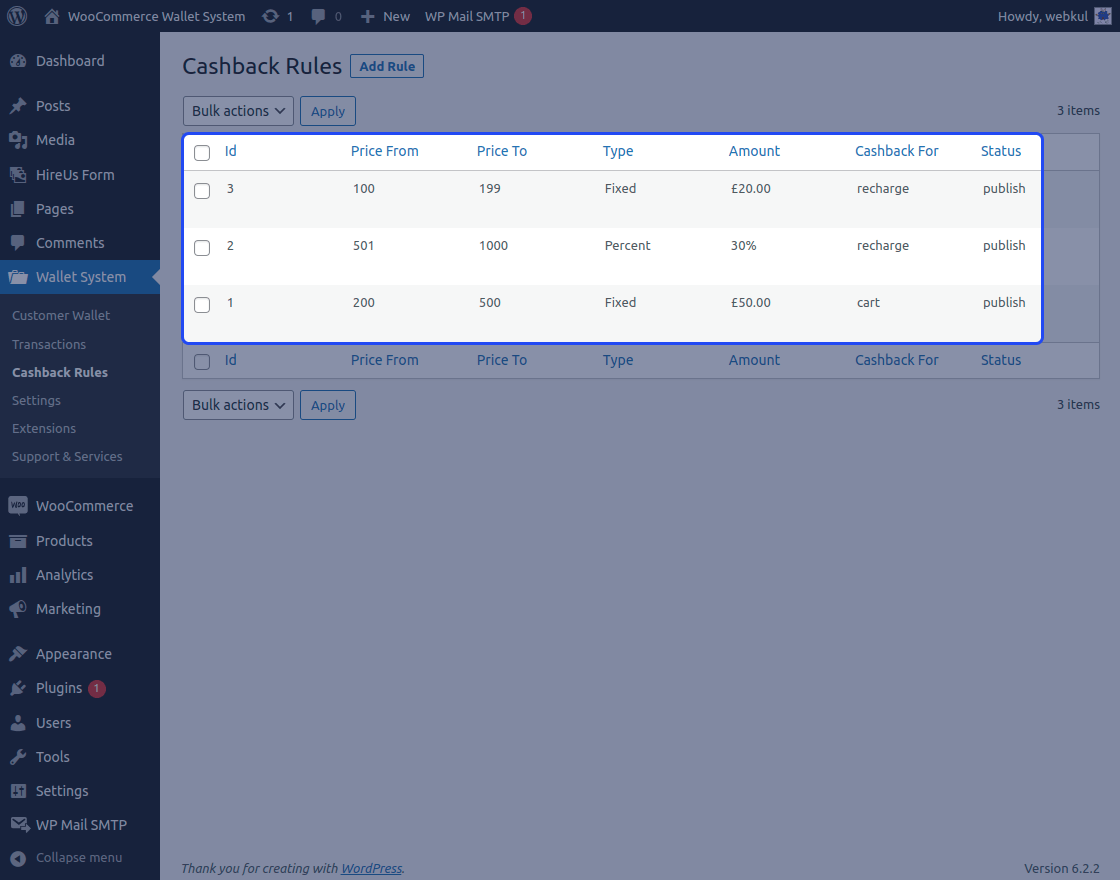Sort by Price From in the table footer
This screenshot has height=880, width=1120.
(384, 360)
